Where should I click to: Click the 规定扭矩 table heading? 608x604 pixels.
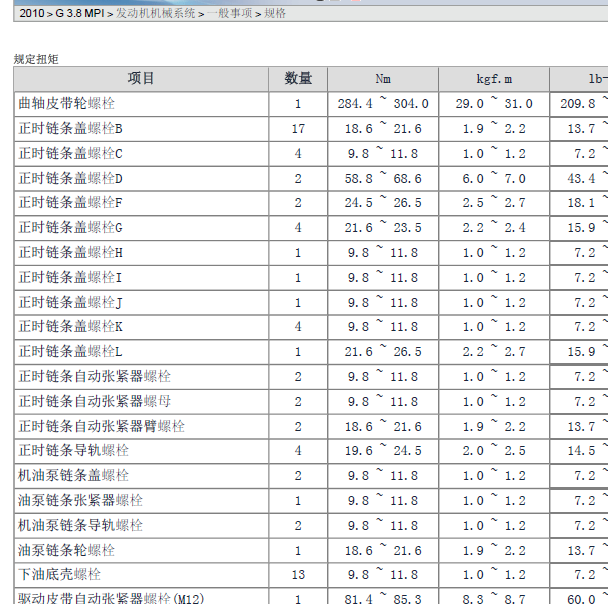click(36, 59)
